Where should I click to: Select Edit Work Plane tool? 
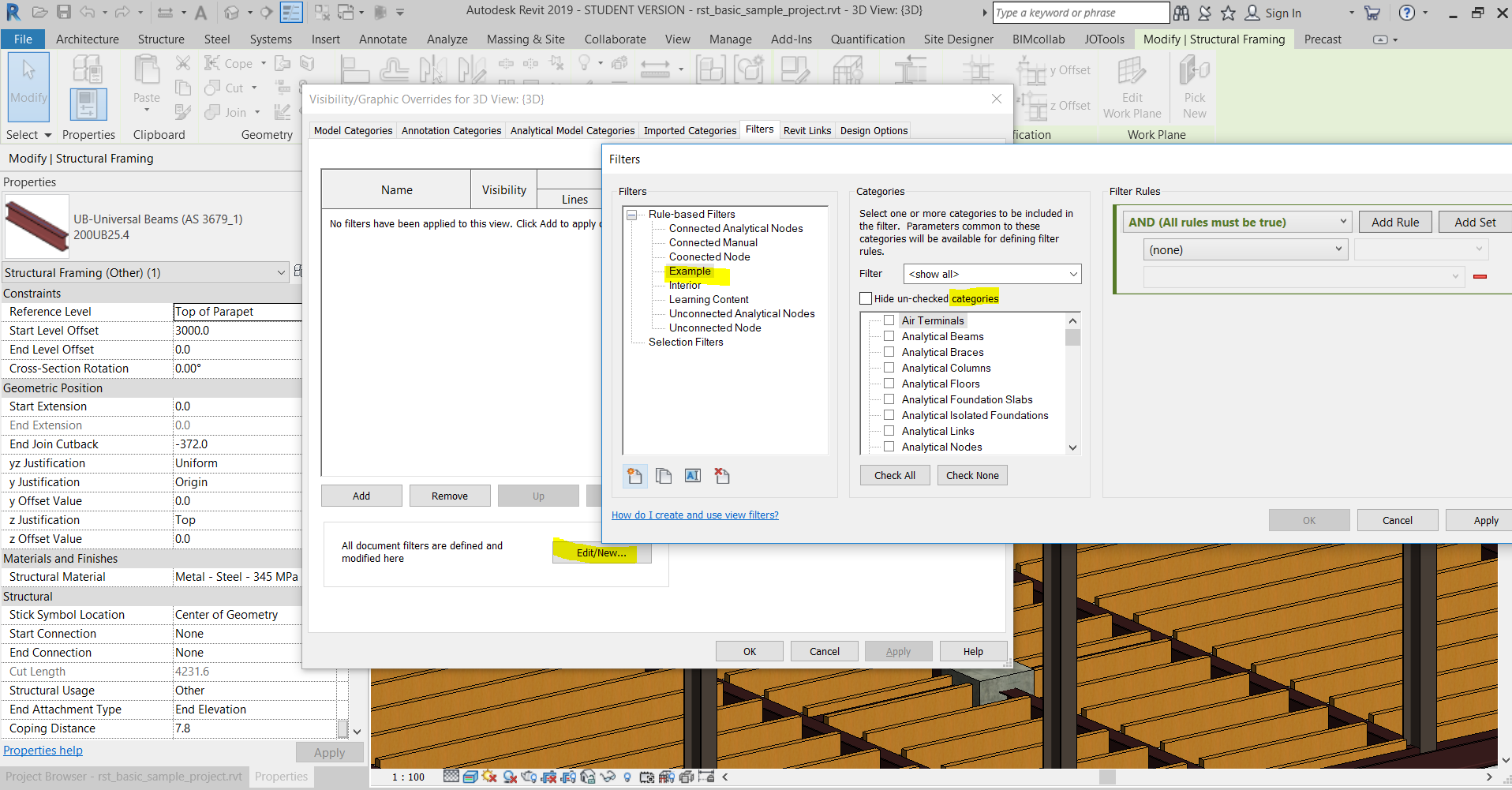[1132, 87]
